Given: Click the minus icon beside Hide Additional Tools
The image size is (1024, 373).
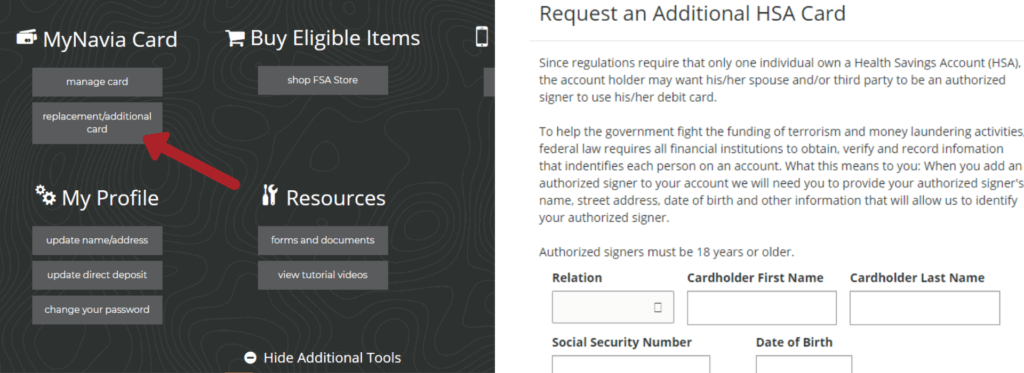Looking at the screenshot, I should 250,357.
